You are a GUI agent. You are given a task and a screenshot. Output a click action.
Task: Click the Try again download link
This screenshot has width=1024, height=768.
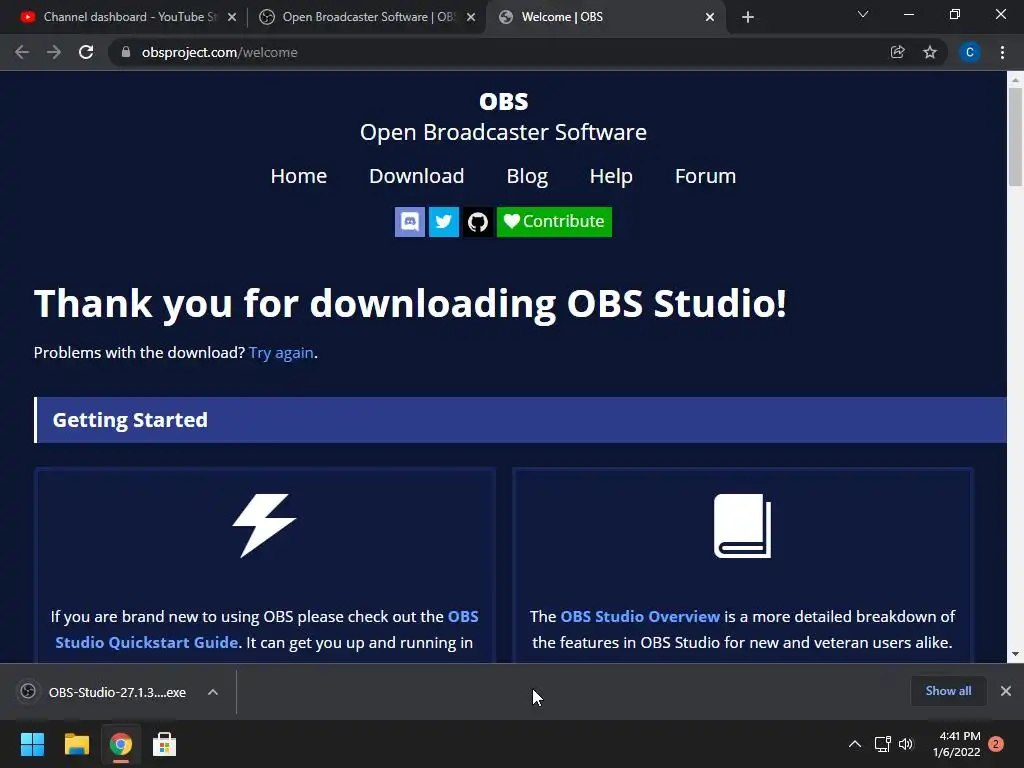tap(281, 353)
